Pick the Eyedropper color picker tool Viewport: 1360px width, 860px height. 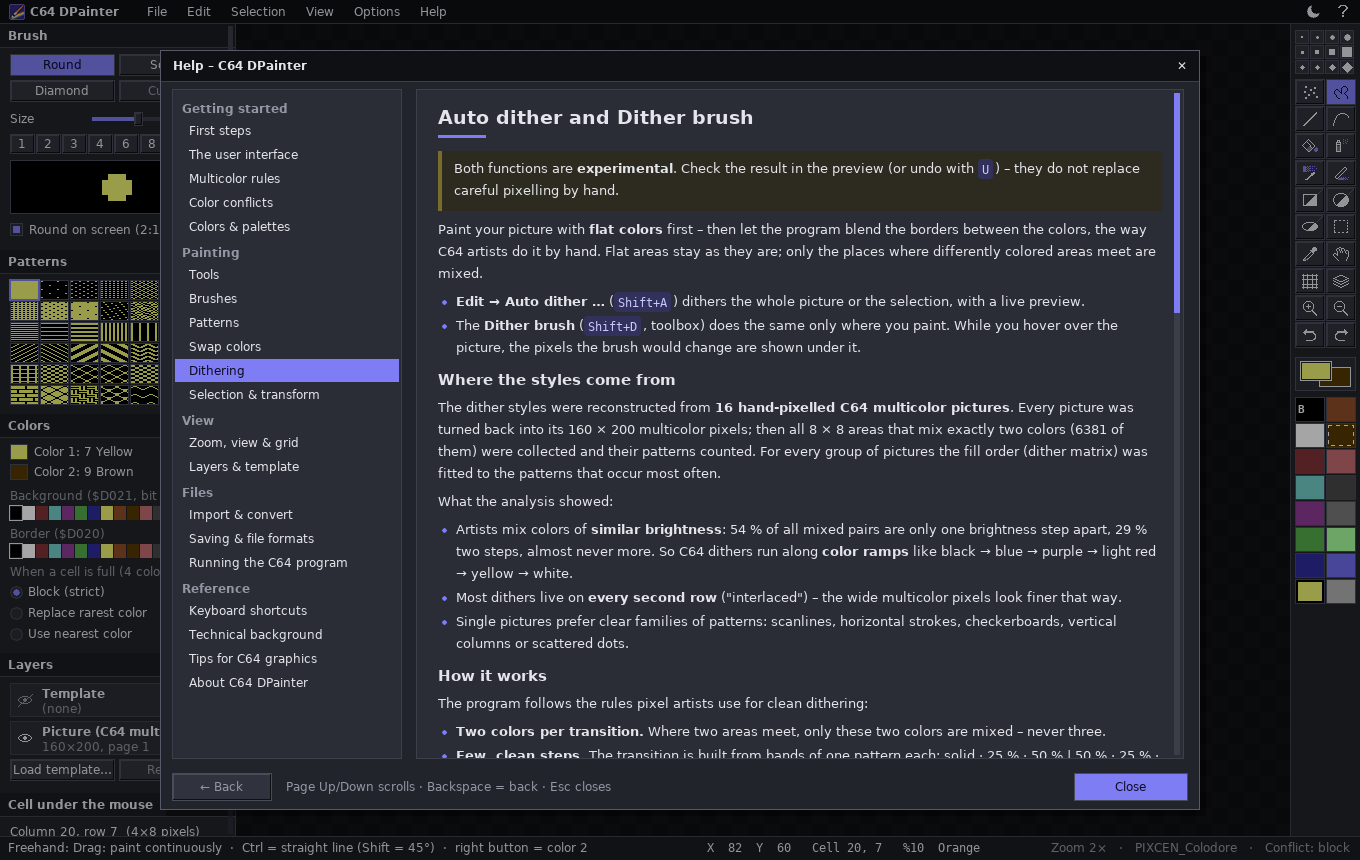pos(1310,254)
